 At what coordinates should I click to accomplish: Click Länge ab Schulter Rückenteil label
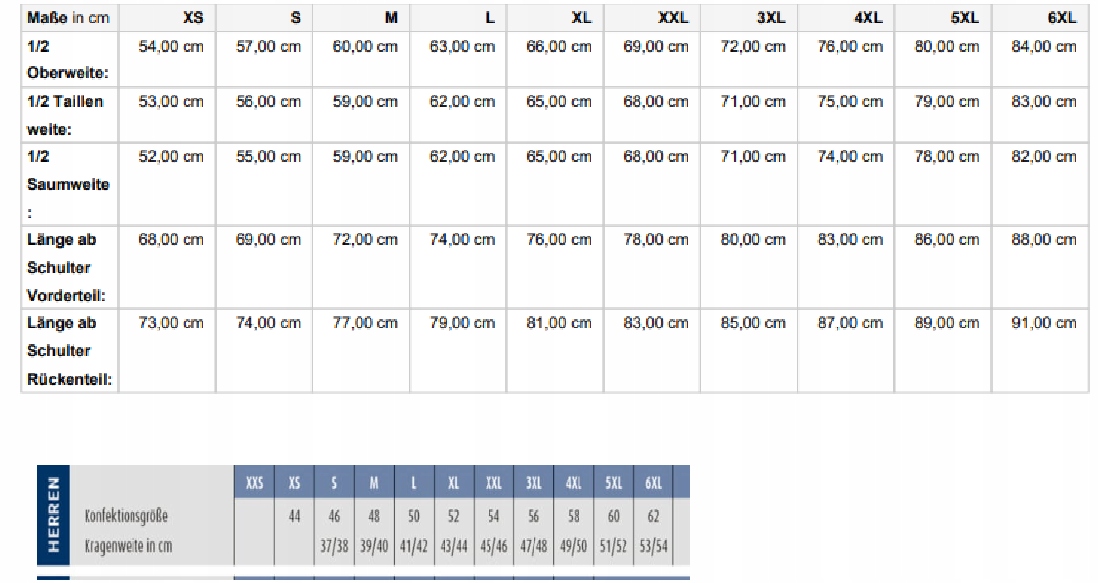pos(69,350)
